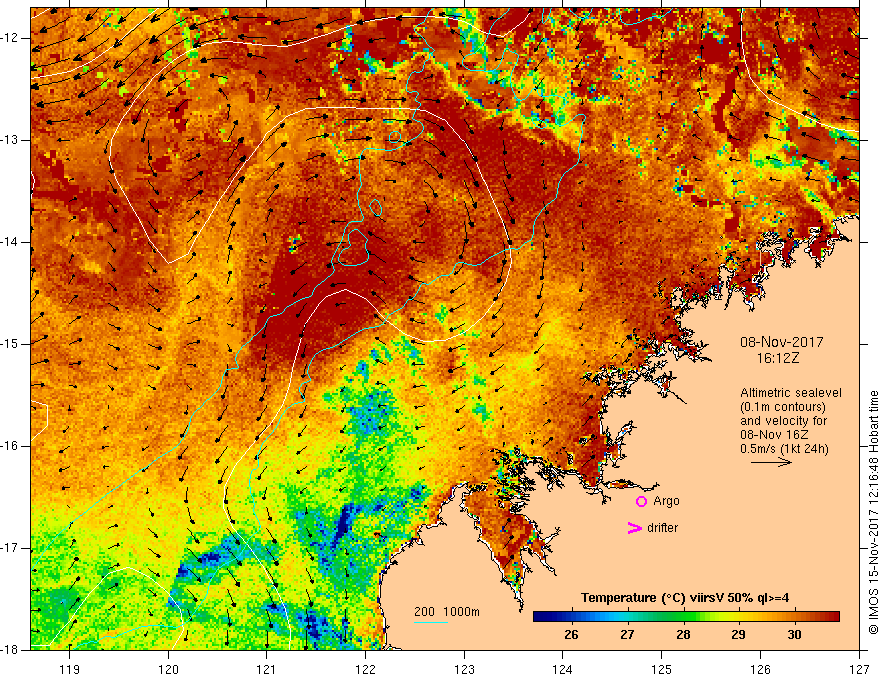Click the 'Temperature (°C) viirsV 50% ql>=4' title

point(685,598)
